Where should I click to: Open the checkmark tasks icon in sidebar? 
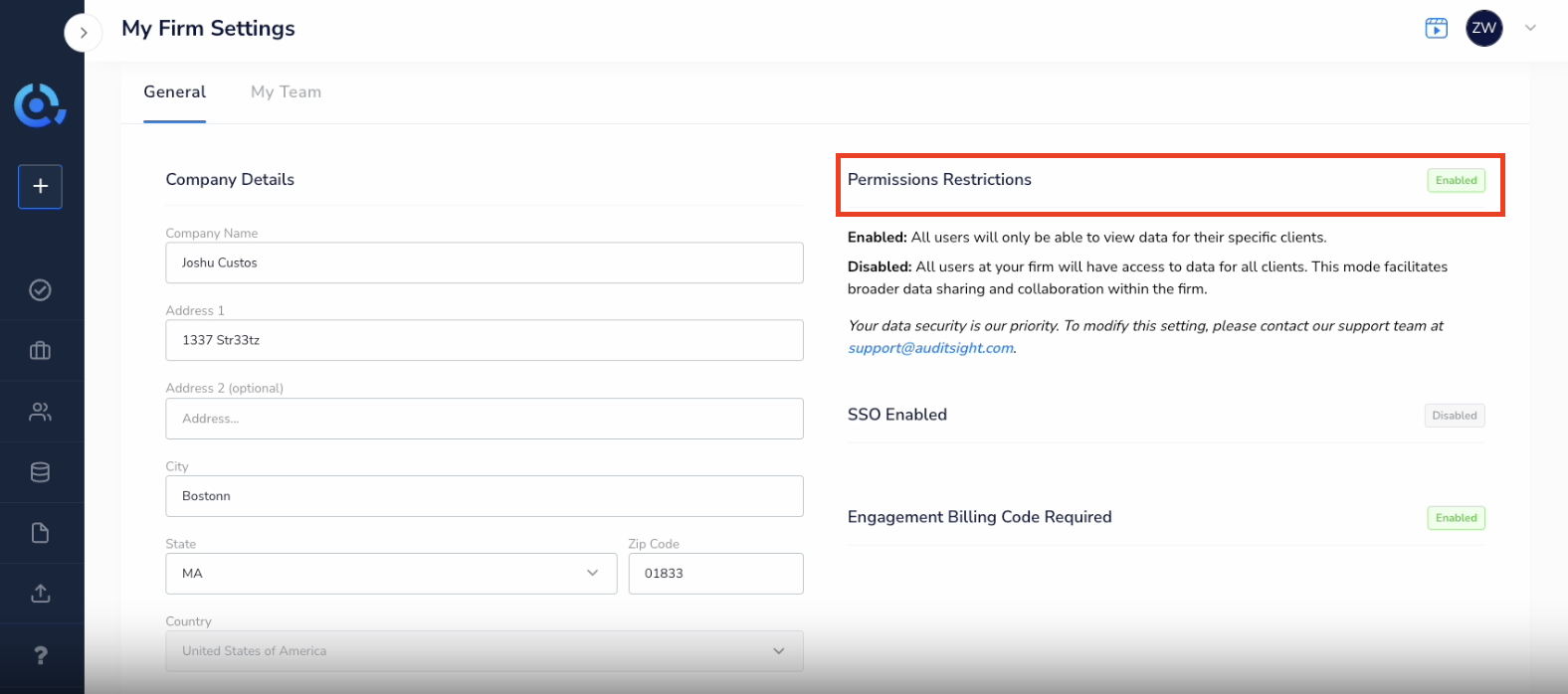pyautogui.click(x=40, y=289)
